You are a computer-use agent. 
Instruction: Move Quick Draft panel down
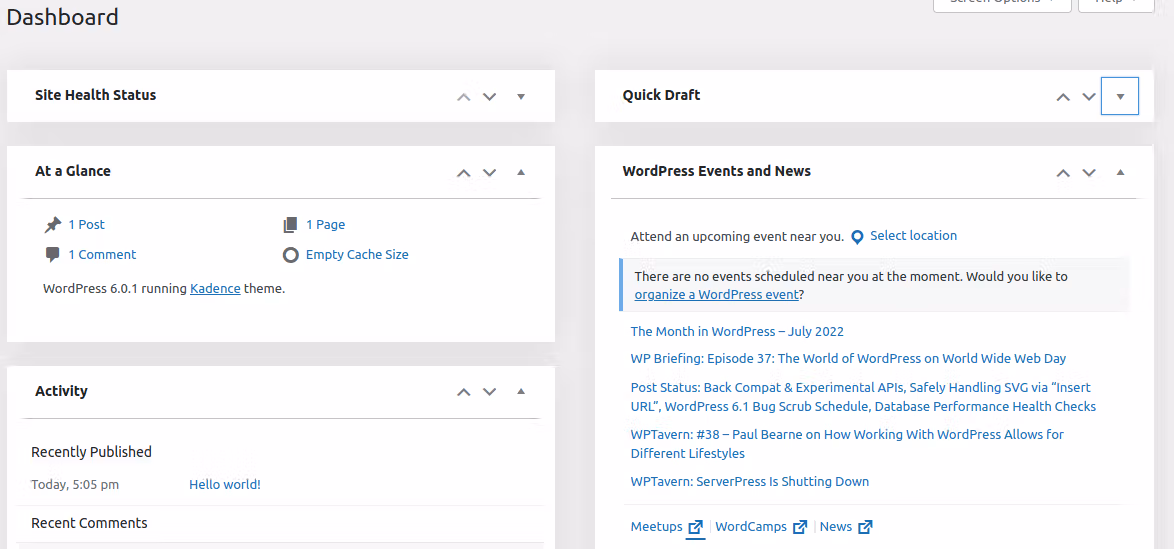pyautogui.click(x=1089, y=97)
